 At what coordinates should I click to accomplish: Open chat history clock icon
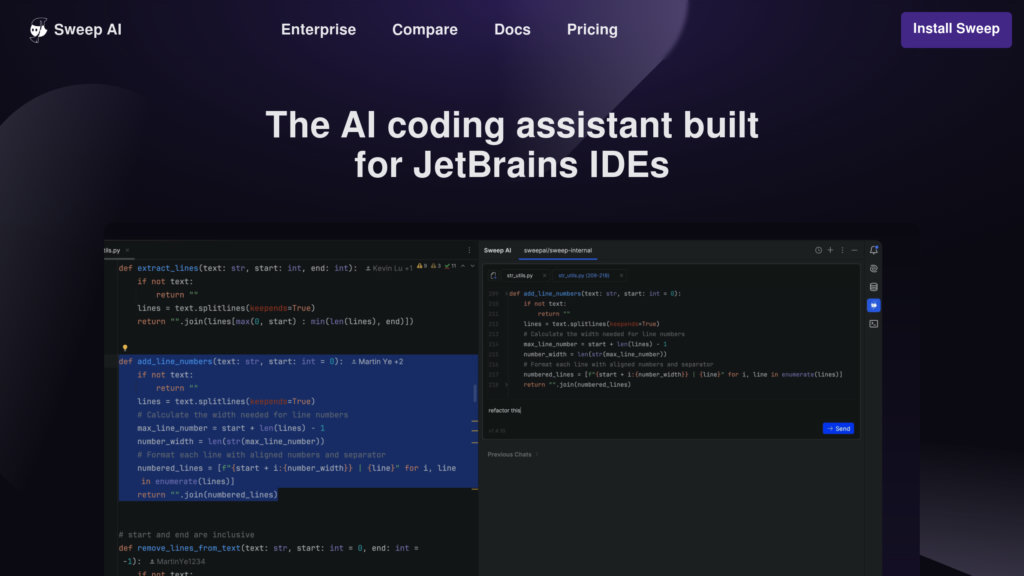pos(818,250)
